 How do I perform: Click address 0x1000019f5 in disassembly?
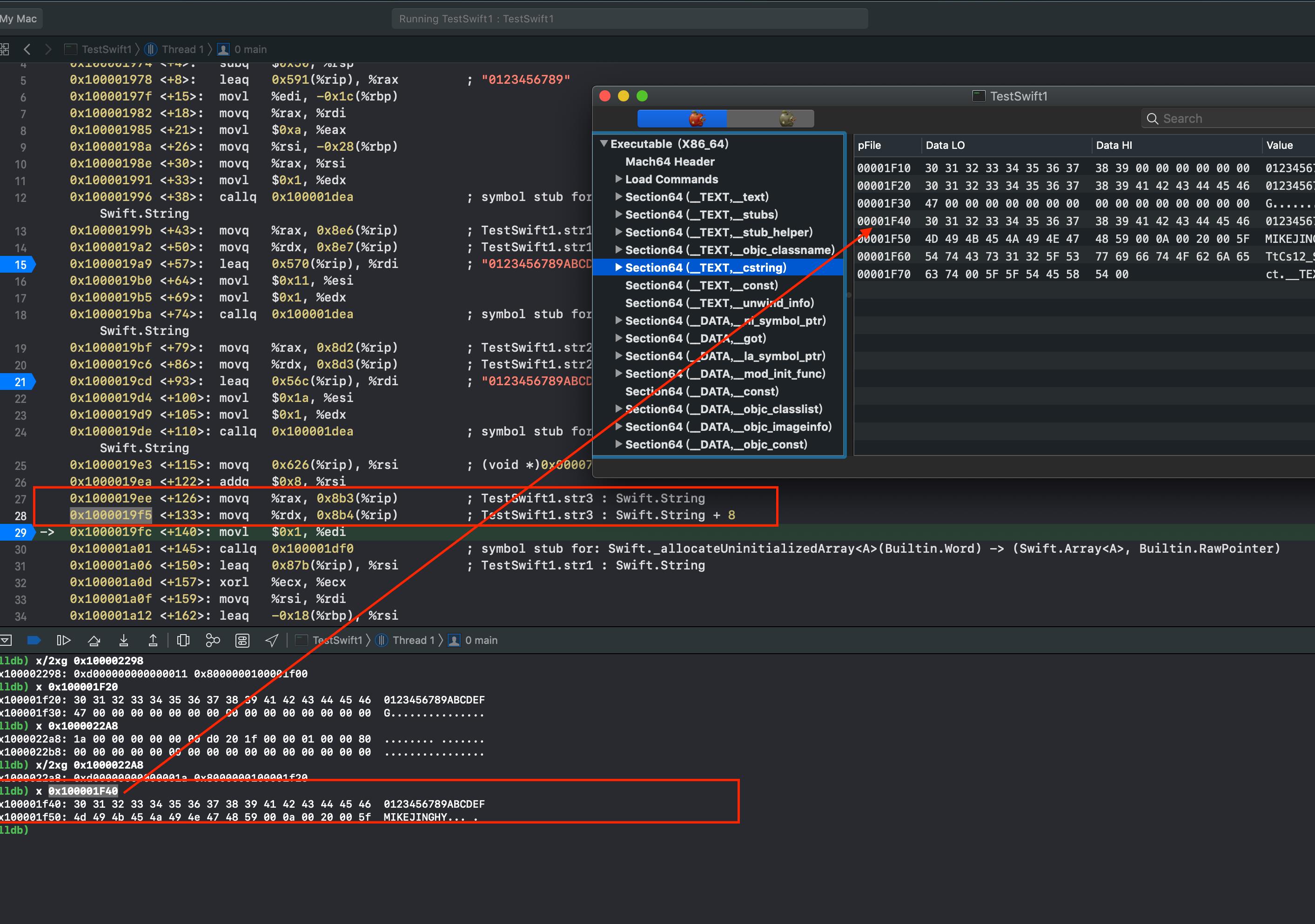111,515
